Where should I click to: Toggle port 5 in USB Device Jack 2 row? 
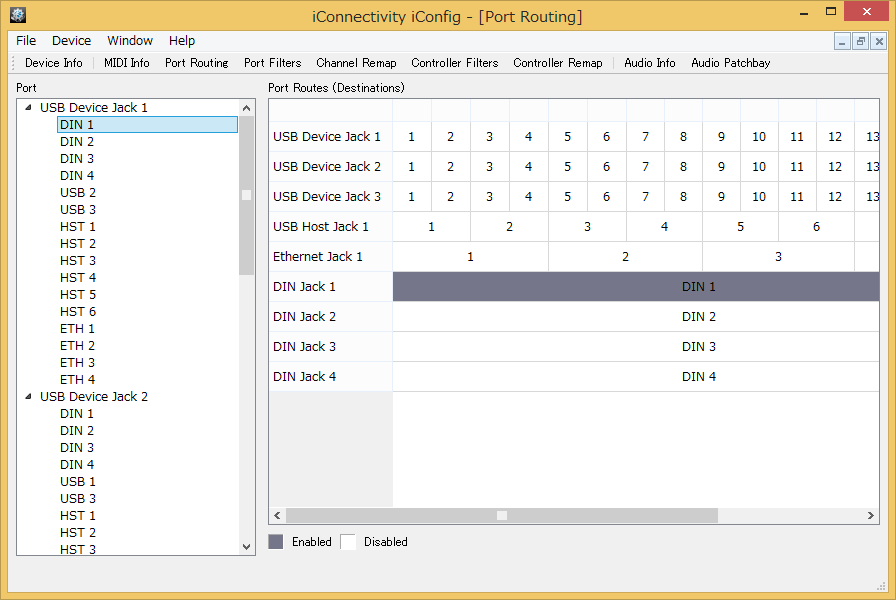pyautogui.click(x=567, y=167)
